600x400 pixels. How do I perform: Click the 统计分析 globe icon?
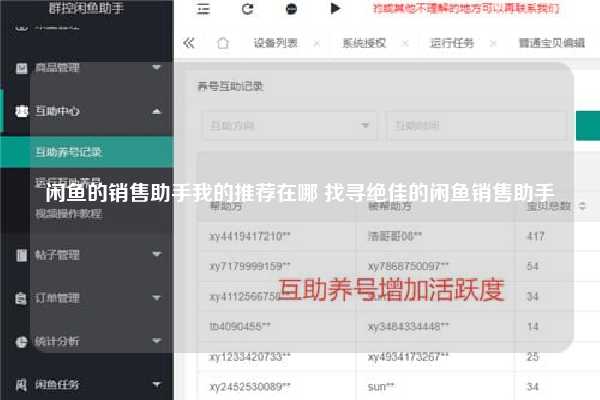pyautogui.click(x=21, y=341)
